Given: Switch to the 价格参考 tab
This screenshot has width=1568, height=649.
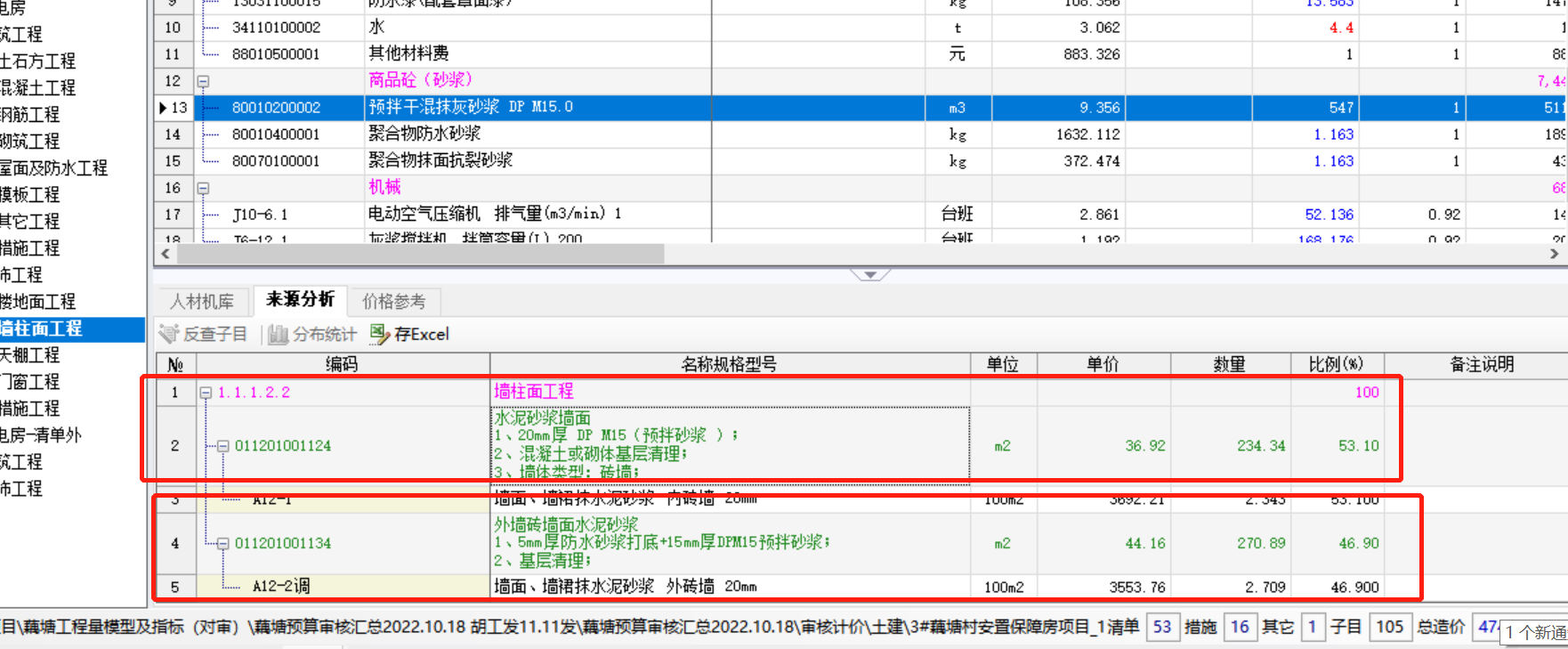Looking at the screenshot, I should (x=394, y=301).
